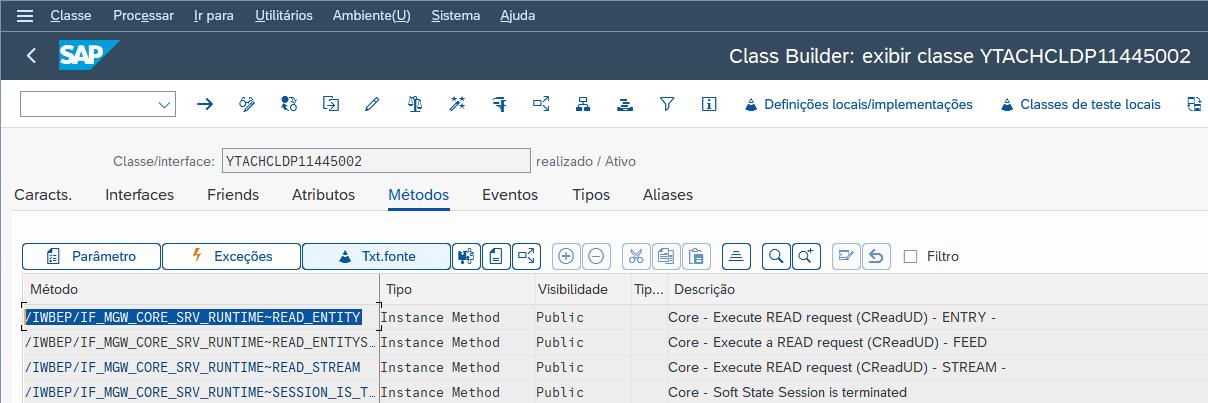Open the Utilitários menu

click(284, 16)
